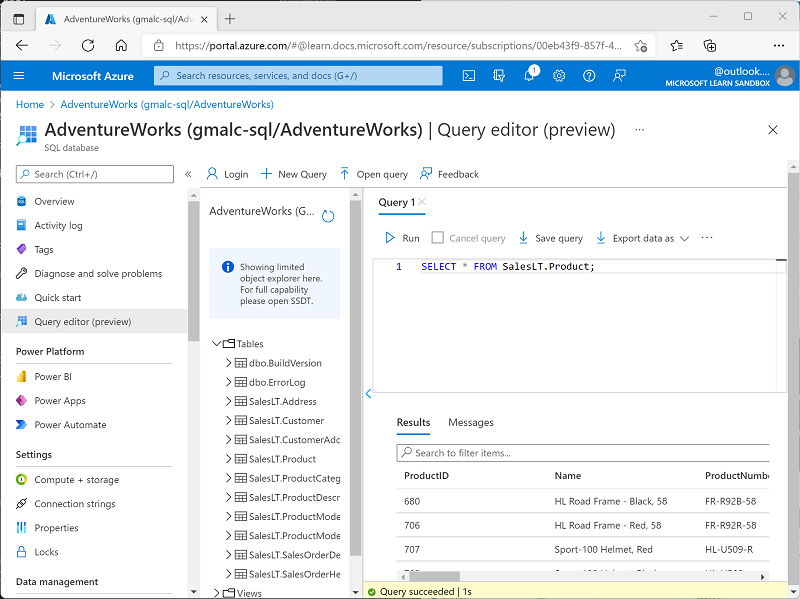
Task: Open Azure Cloud Shell icon
Action: click(468, 76)
